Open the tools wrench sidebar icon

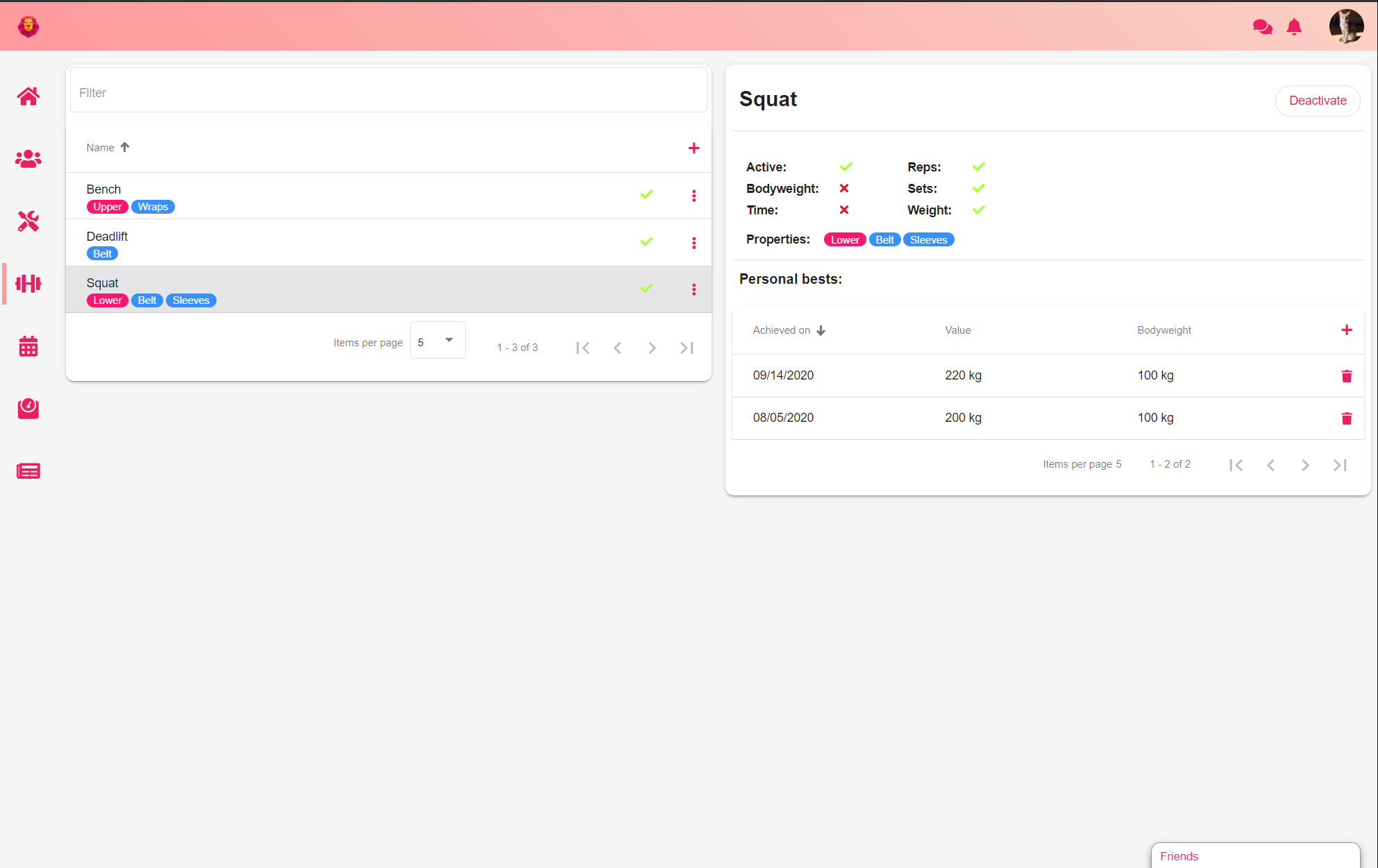point(28,221)
